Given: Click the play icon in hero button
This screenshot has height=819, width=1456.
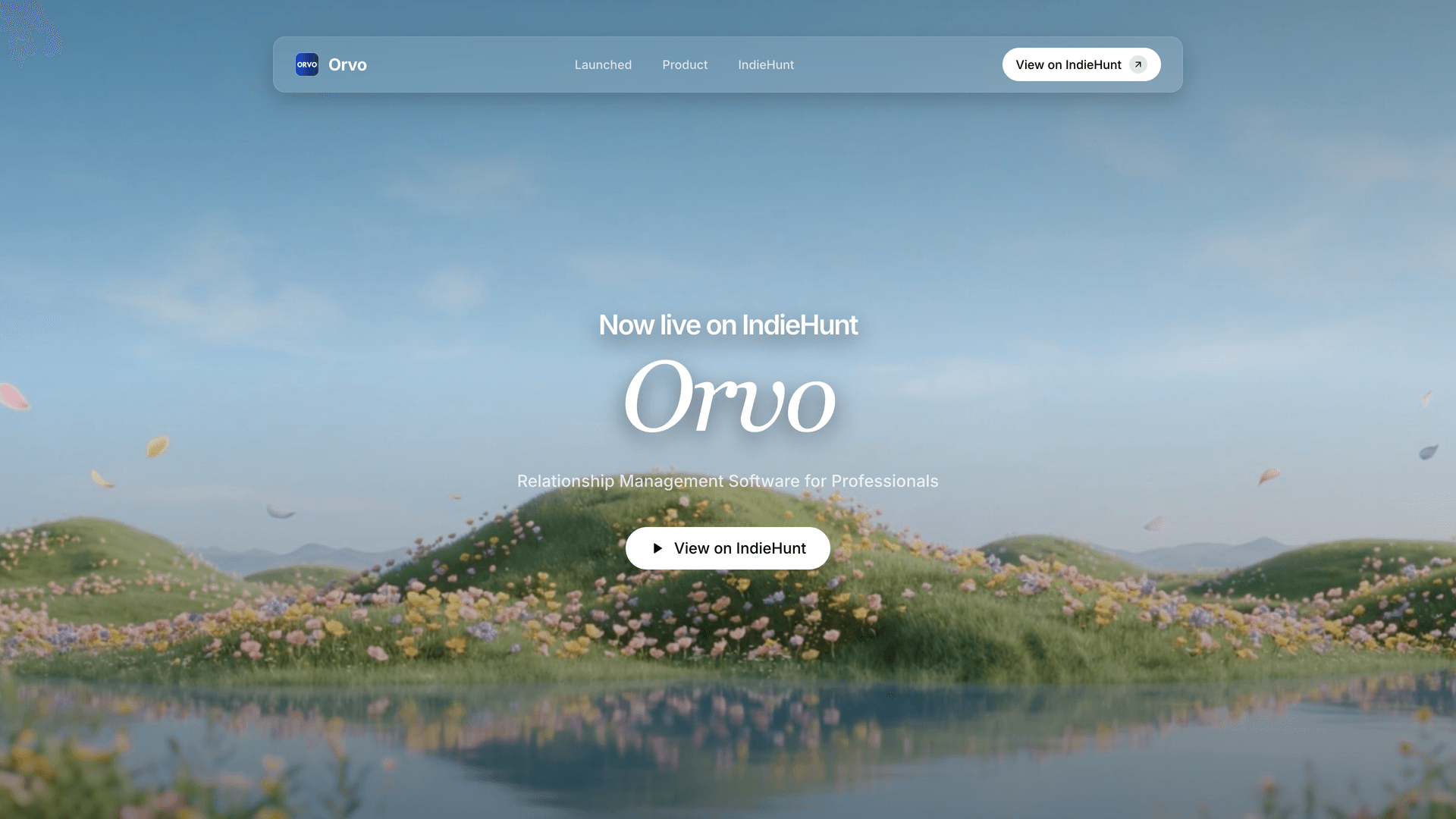Looking at the screenshot, I should [657, 548].
